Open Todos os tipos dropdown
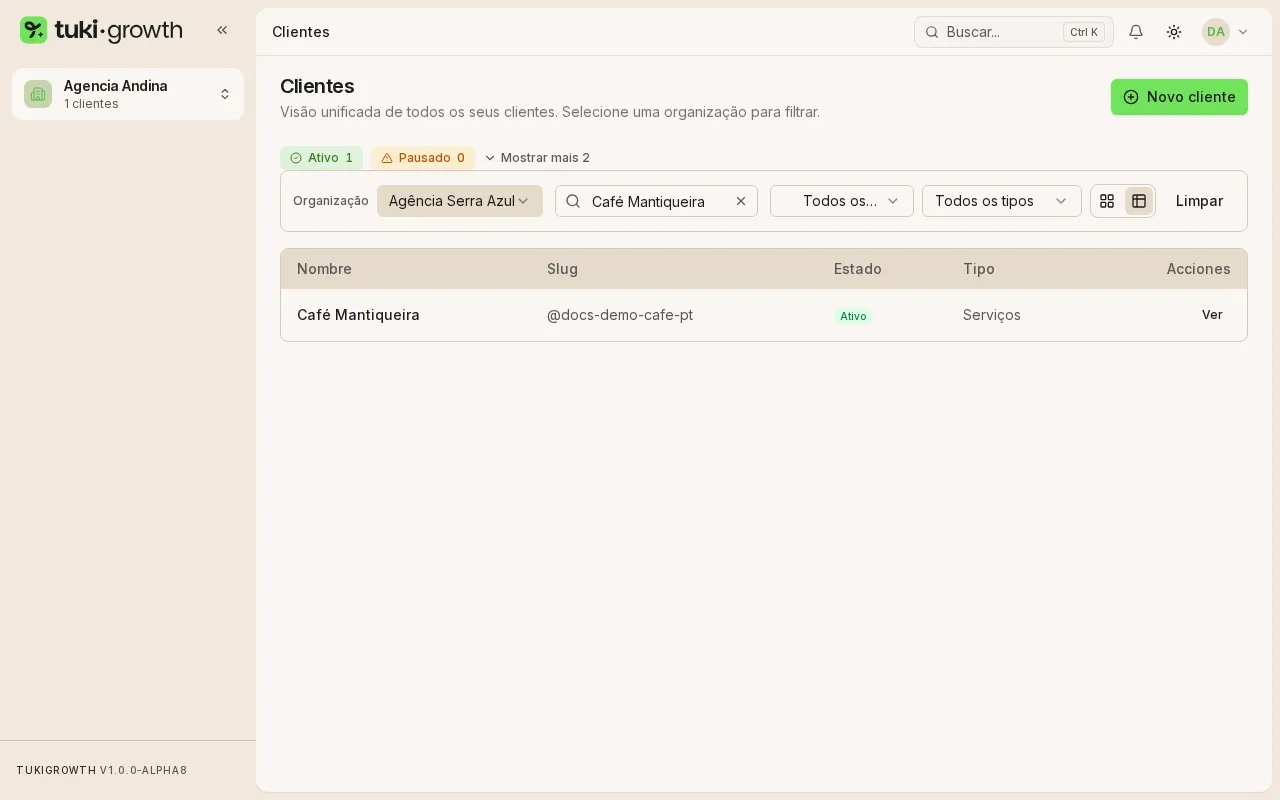The height and width of the screenshot is (800, 1280). click(1002, 201)
